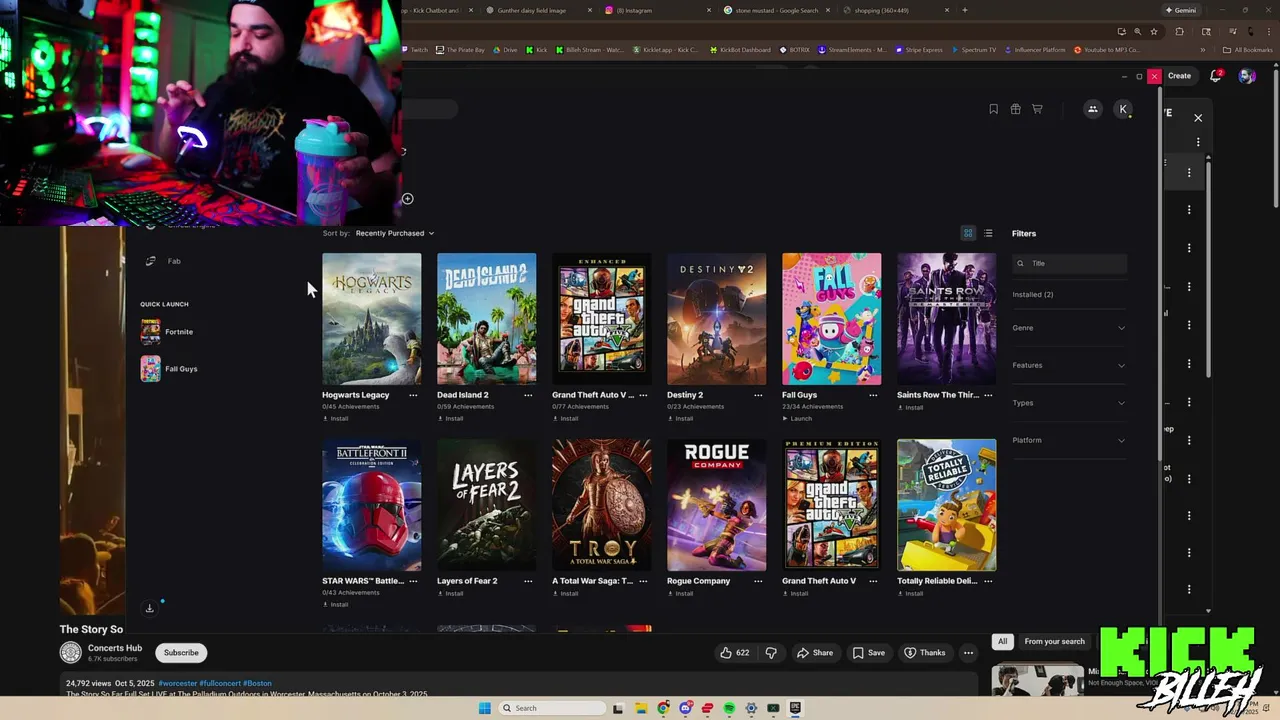Open All Bookmarks folder
Screen dimensions: 1280x720
(1248, 50)
